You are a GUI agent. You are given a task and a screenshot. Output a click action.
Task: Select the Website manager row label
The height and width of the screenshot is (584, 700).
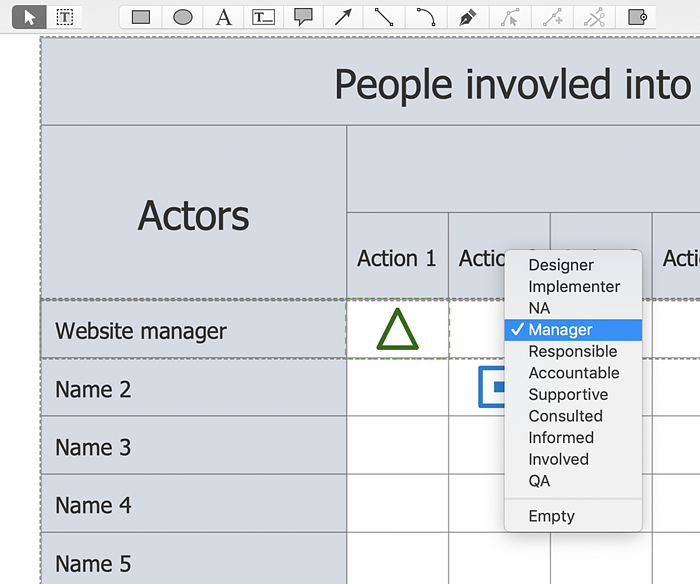(141, 331)
